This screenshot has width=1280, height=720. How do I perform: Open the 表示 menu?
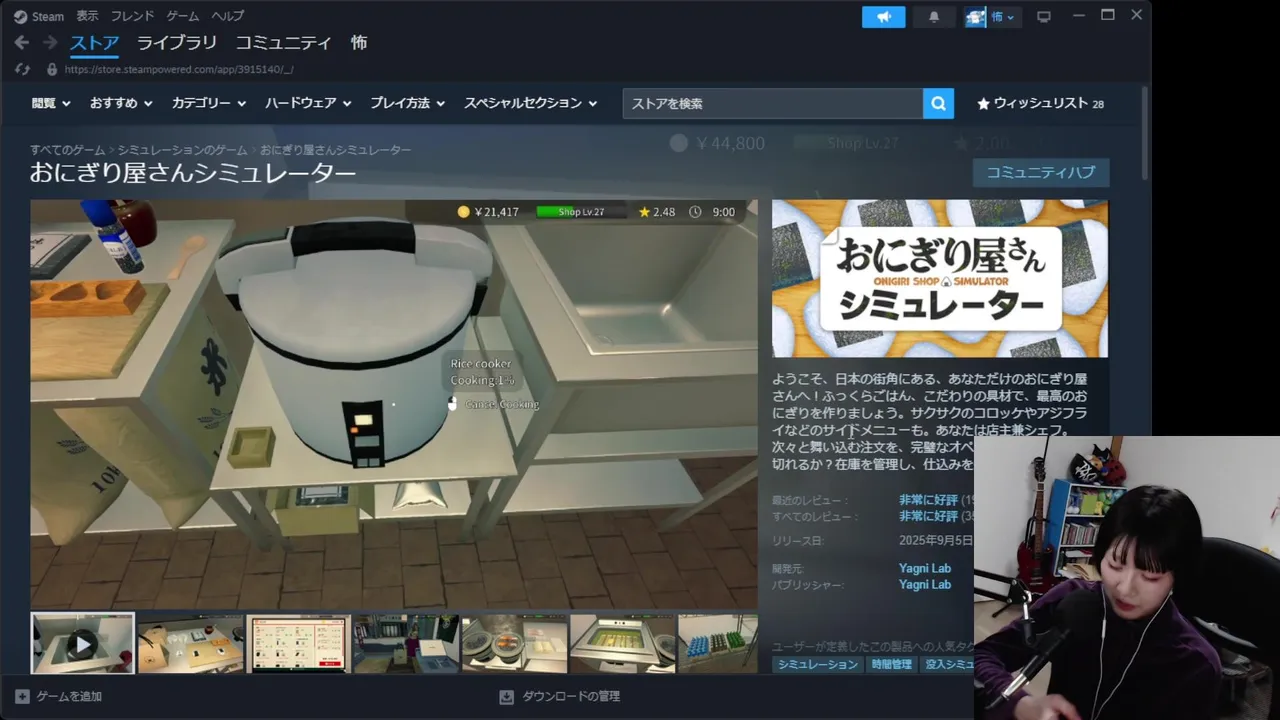(x=87, y=16)
